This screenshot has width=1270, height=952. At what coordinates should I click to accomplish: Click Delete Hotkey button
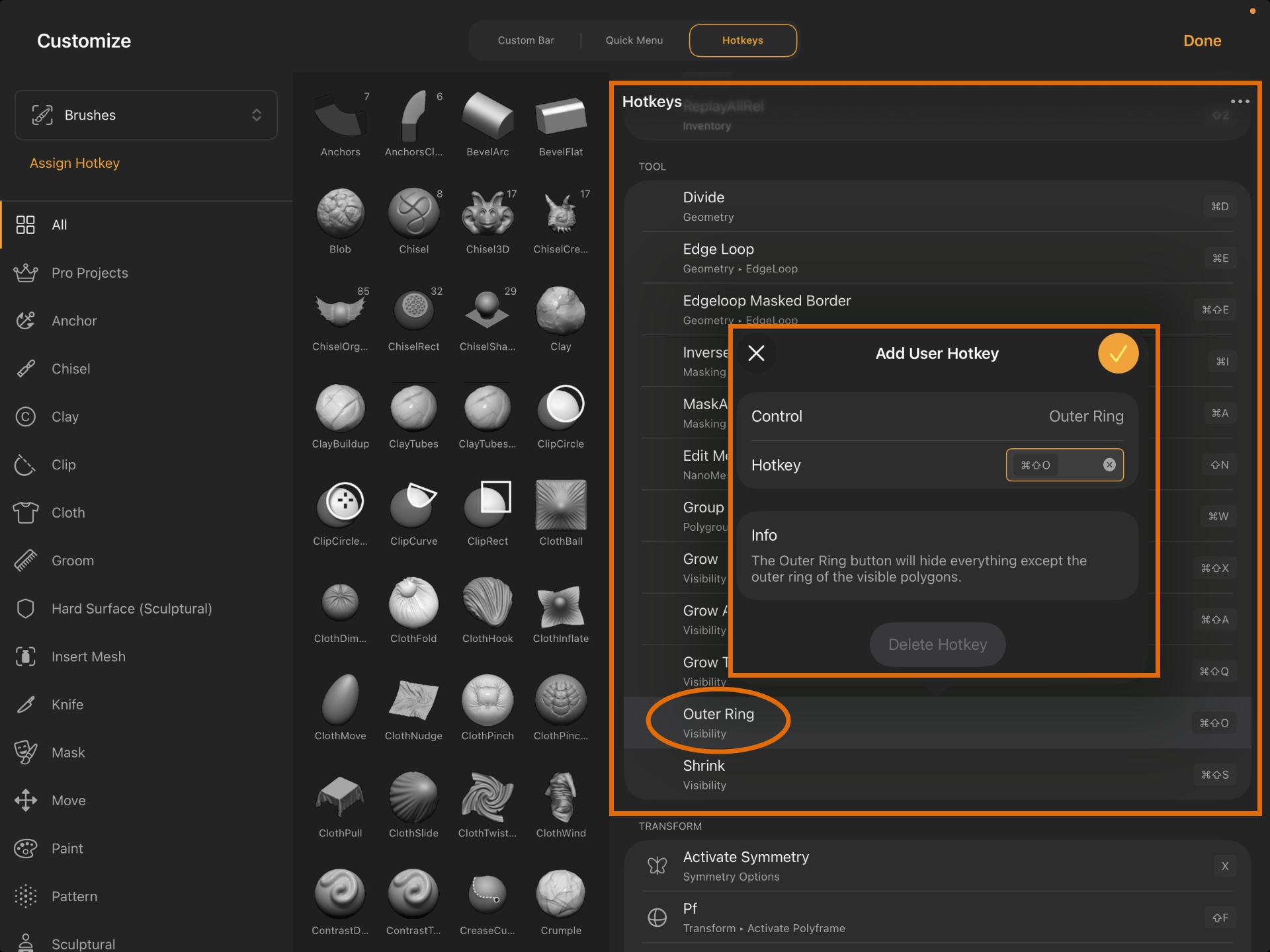coord(937,645)
